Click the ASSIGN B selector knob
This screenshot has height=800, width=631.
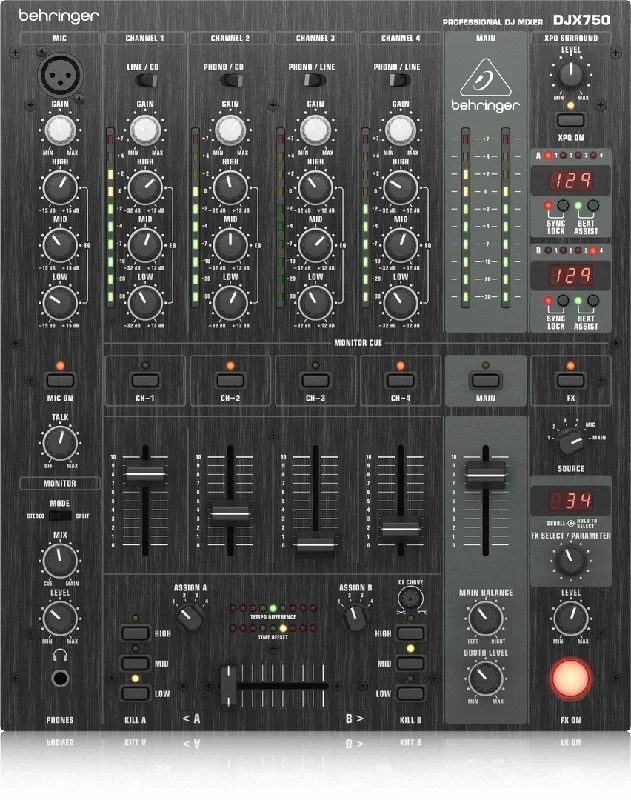click(355, 616)
